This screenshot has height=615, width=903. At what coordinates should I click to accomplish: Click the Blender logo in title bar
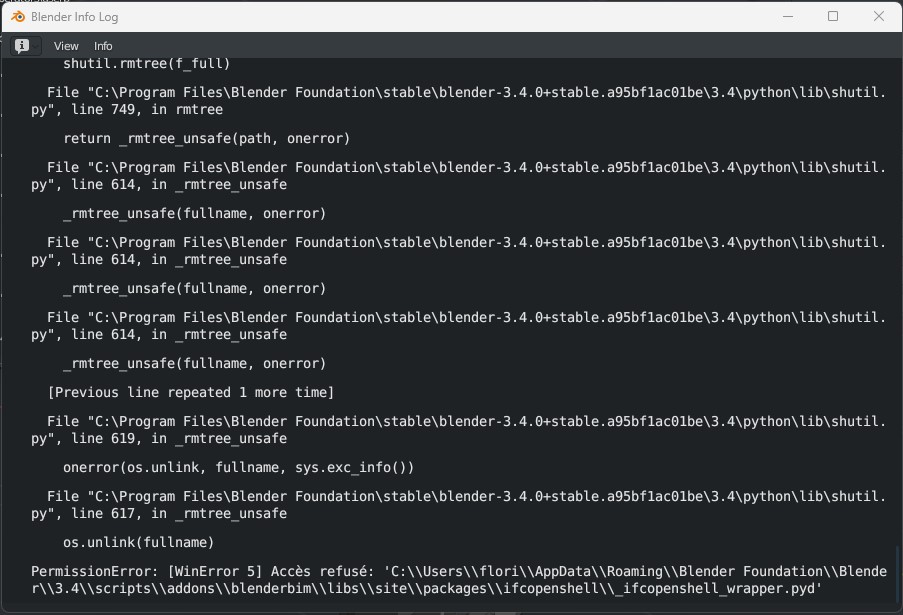[x=18, y=17]
